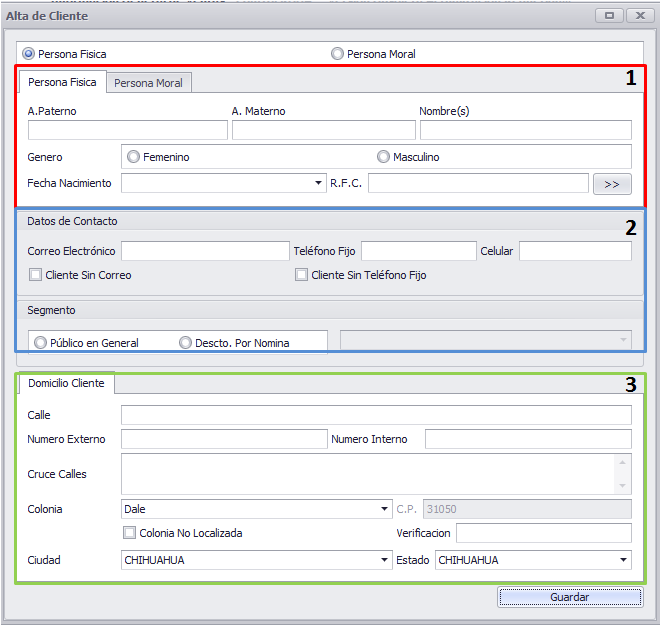The height and width of the screenshot is (627, 661).
Task: Click the A.Paterno text field
Action: coord(128,130)
